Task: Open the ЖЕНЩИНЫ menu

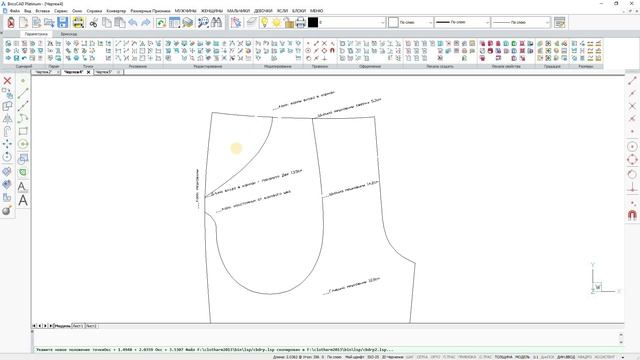Action: tap(211, 11)
